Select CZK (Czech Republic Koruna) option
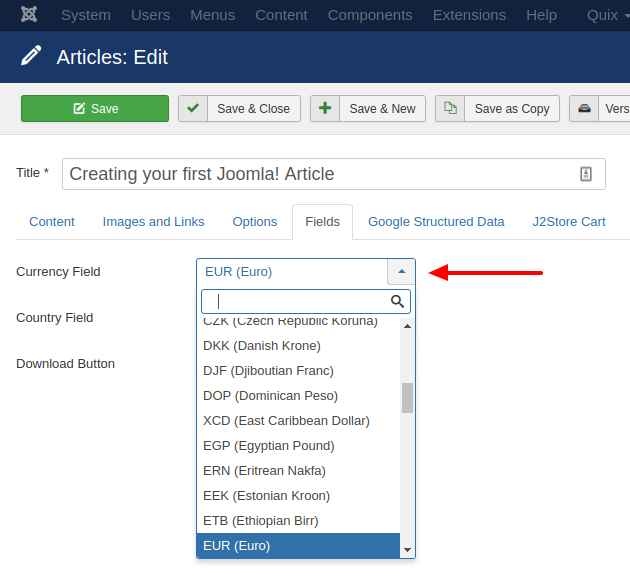This screenshot has width=630, height=577. (x=298, y=321)
